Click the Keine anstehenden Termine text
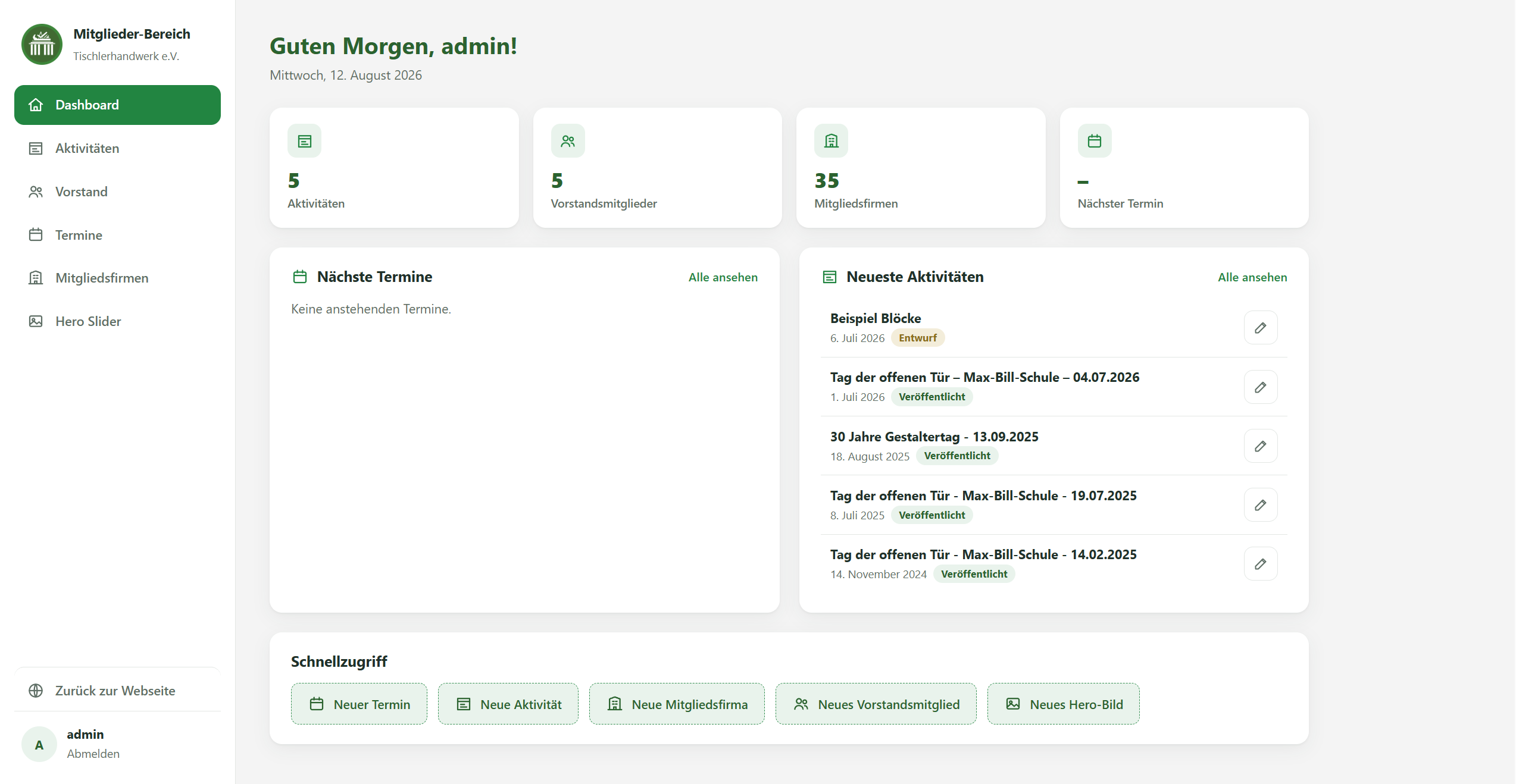The image size is (1516, 784). click(371, 309)
